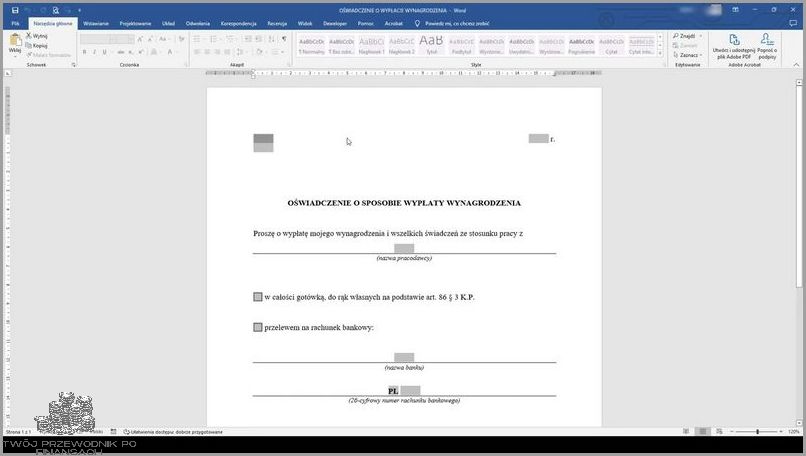Open the Plik file tab

15,23
